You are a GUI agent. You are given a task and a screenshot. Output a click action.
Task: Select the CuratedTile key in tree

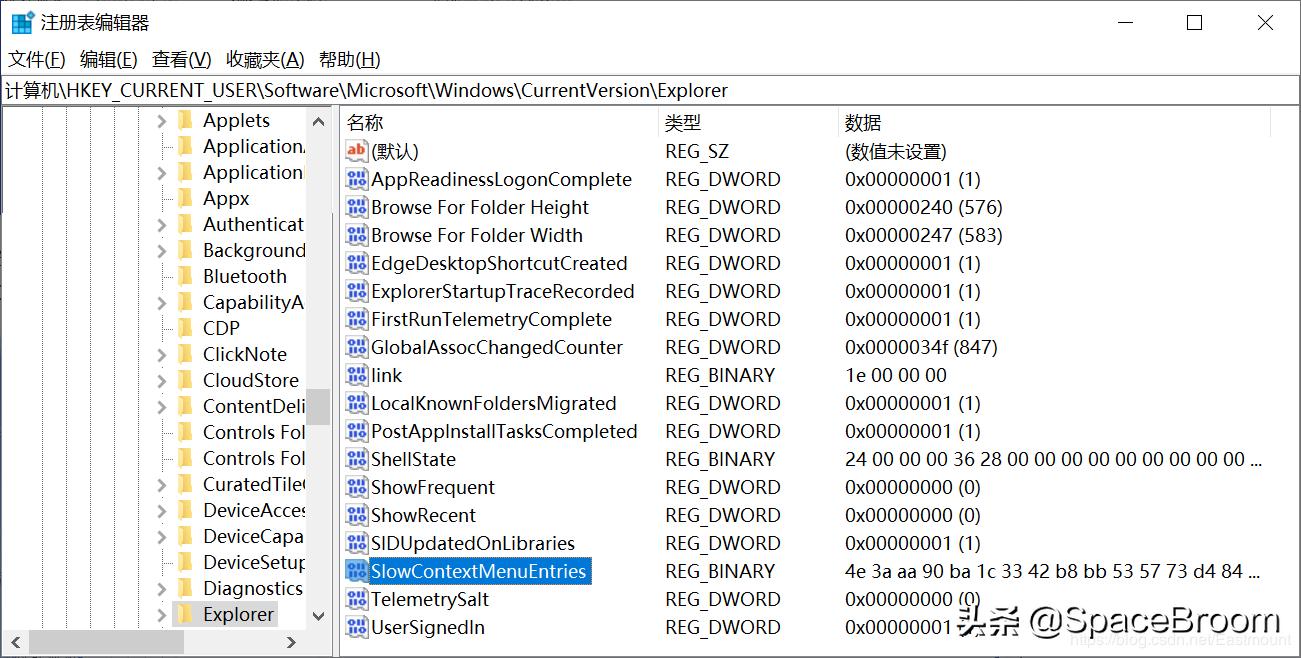pos(254,484)
